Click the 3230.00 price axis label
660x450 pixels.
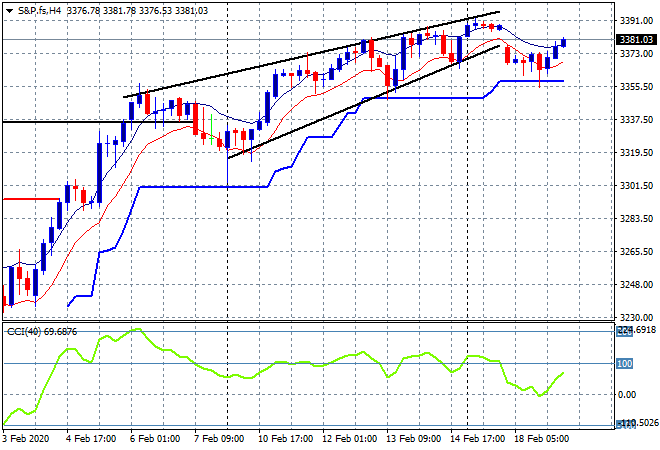[636, 317]
